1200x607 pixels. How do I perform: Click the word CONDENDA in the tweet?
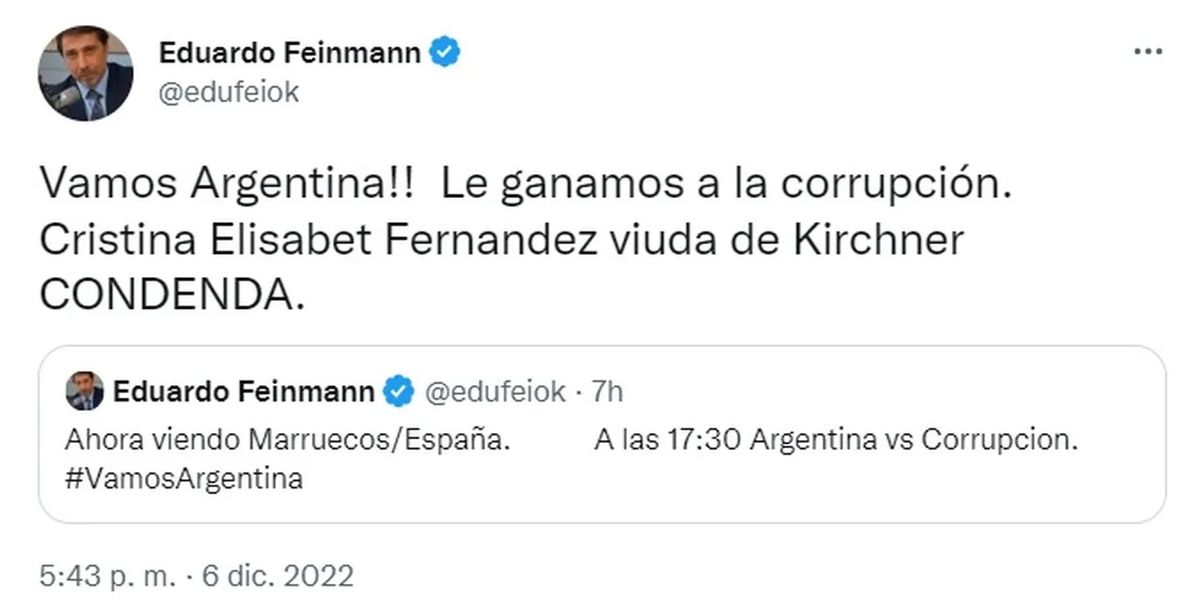(x=169, y=292)
